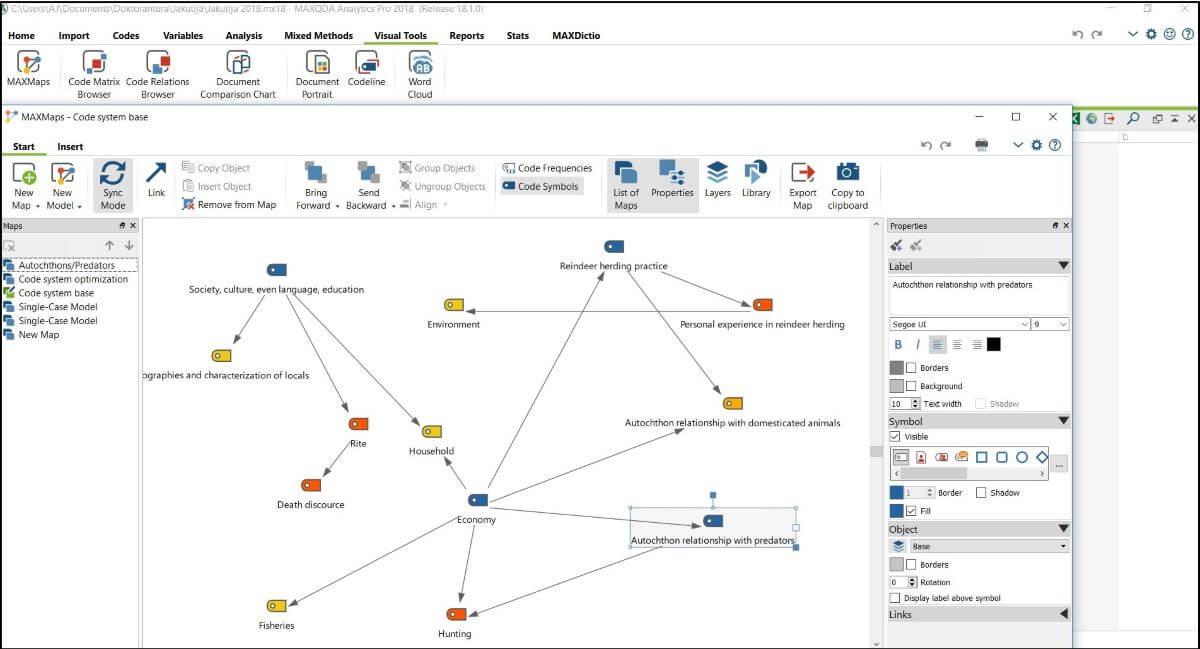This screenshot has width=1200, height=649.
Task: Expand the Links section
Action: tap(1063, 614)
